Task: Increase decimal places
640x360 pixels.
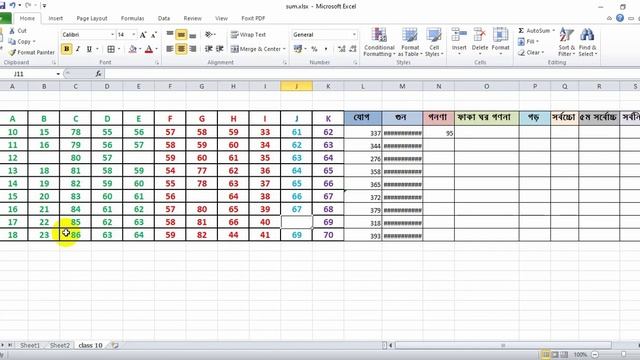Action: pos(342,49)
